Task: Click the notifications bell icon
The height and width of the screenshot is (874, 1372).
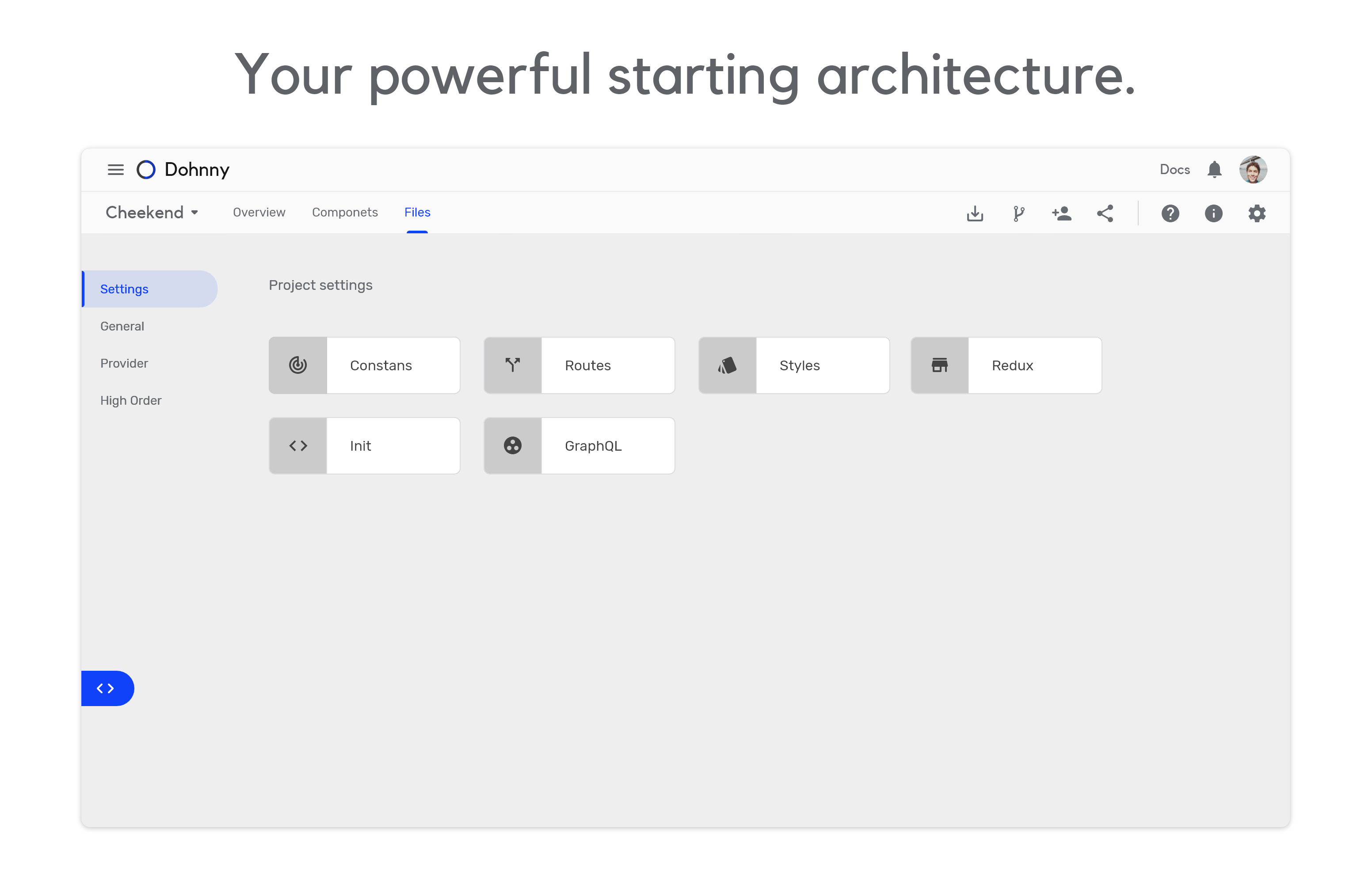Action: tap(1214, 170)
